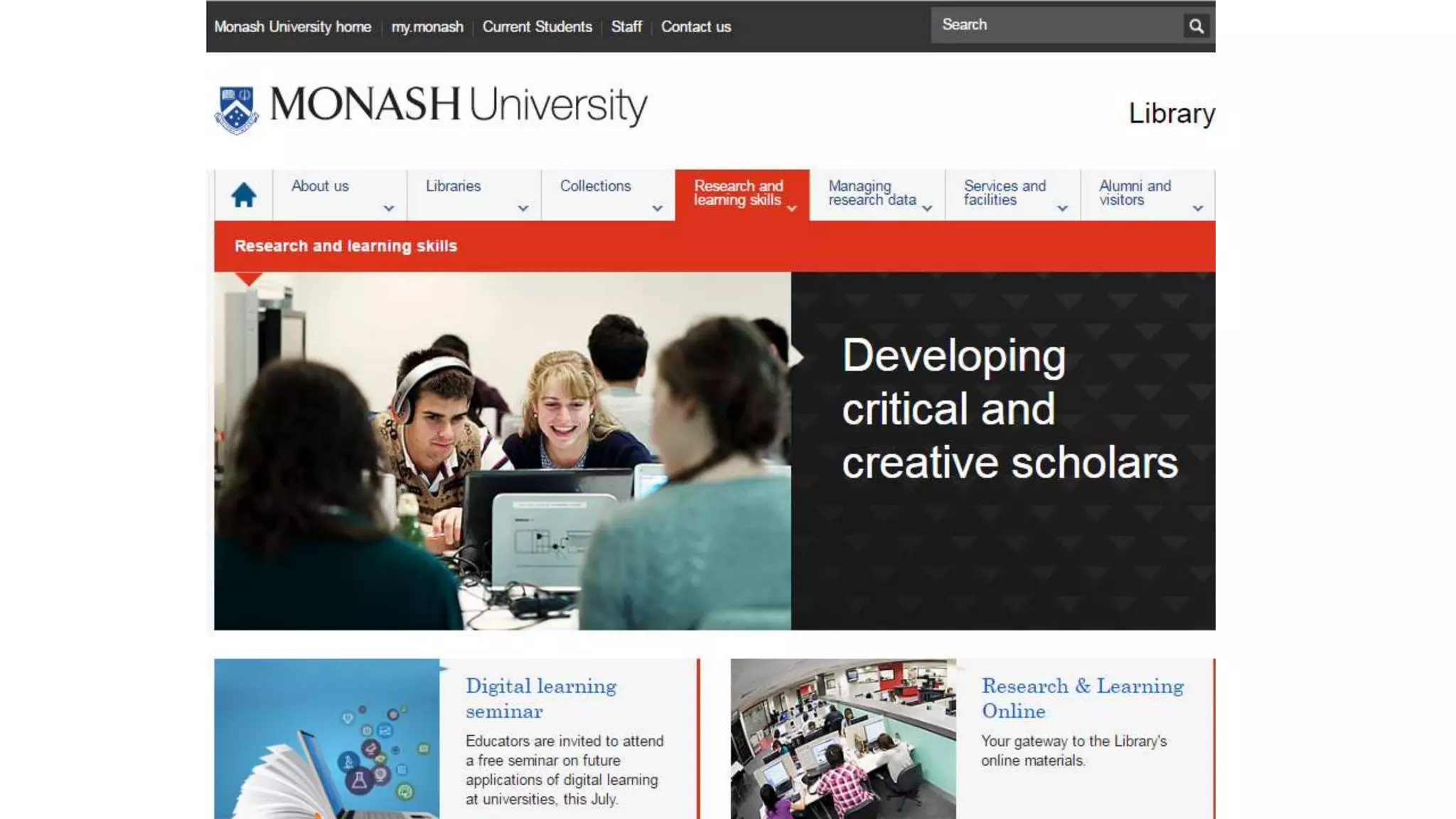This screenshot has width=1456, height=819.
Task: Open Monash University home link
Action: click(292, 27)
